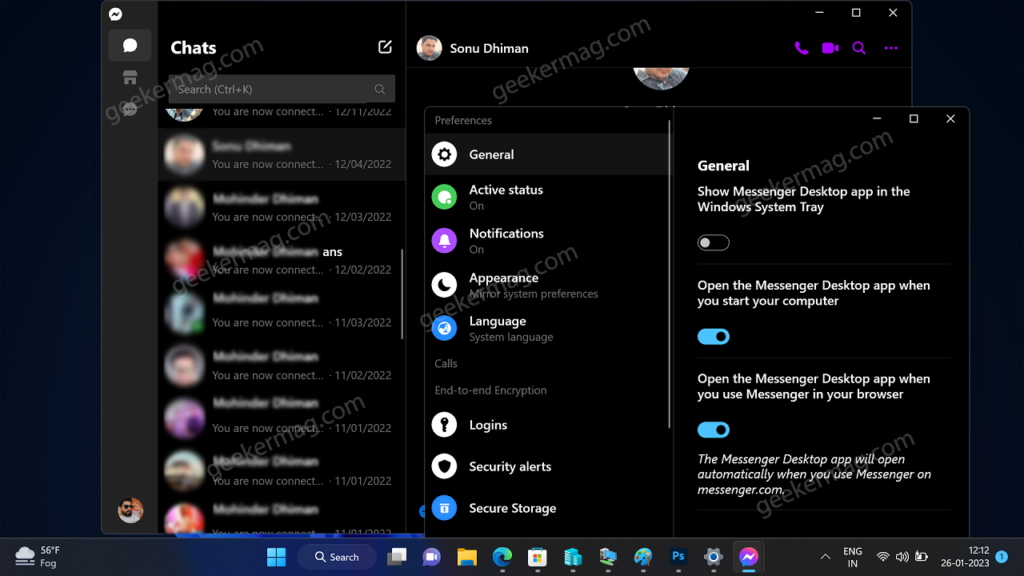Screen dimensions: 1024x576
Task: Disable opening Messenger when computer starts
Action: tap(713, 337)
